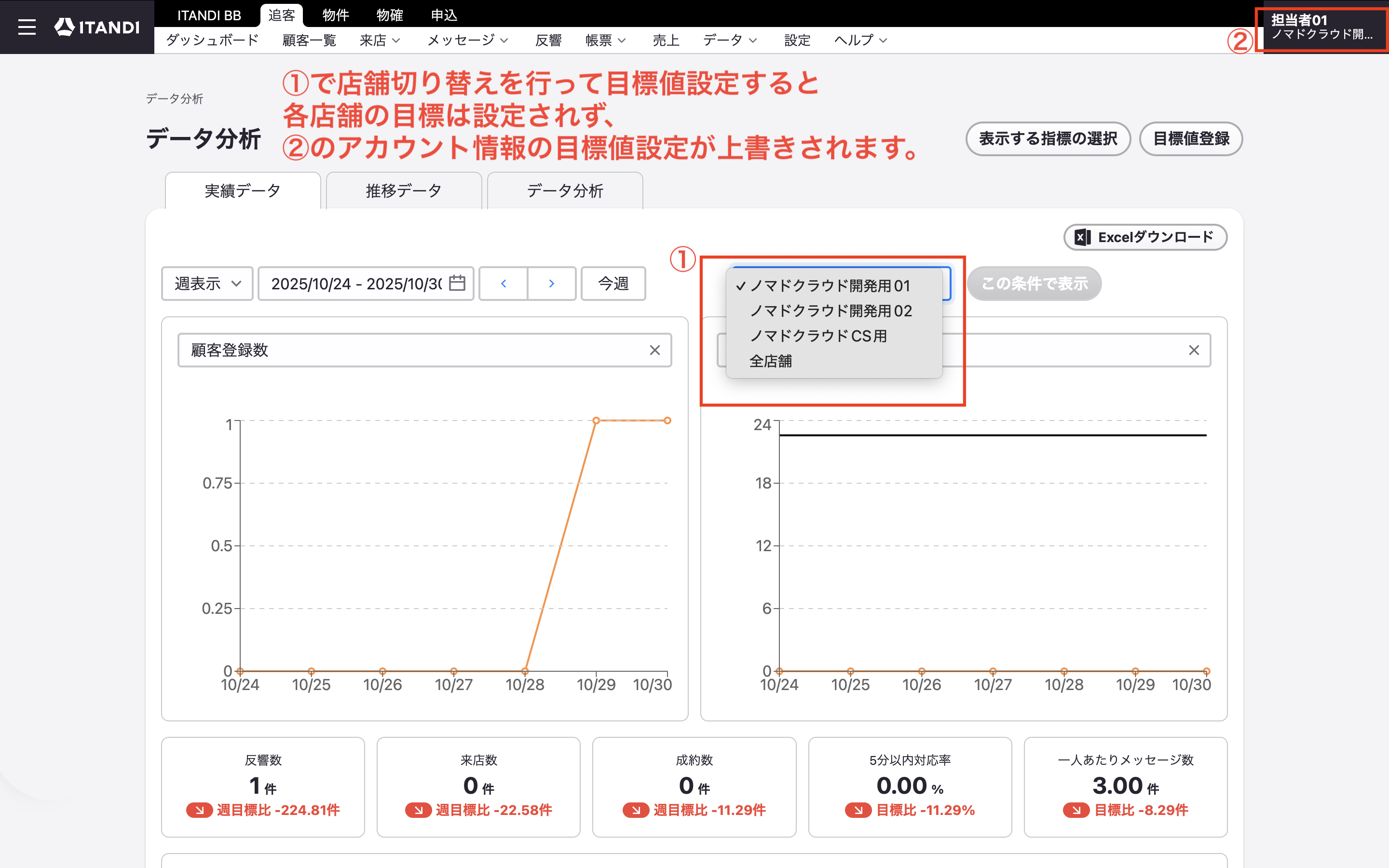Click the date range input field
1389x868 pixels.
pyautogui.click(x=366, y=284)
